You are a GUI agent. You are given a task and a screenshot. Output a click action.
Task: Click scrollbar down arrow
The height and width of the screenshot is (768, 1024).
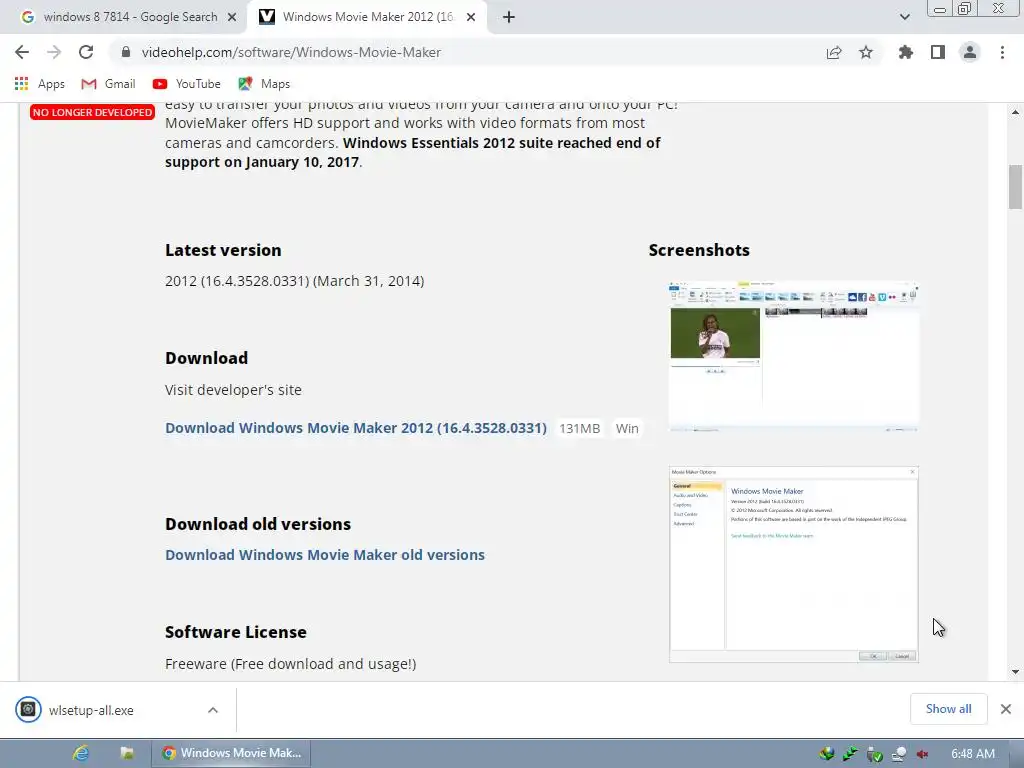pos(1016,672)
